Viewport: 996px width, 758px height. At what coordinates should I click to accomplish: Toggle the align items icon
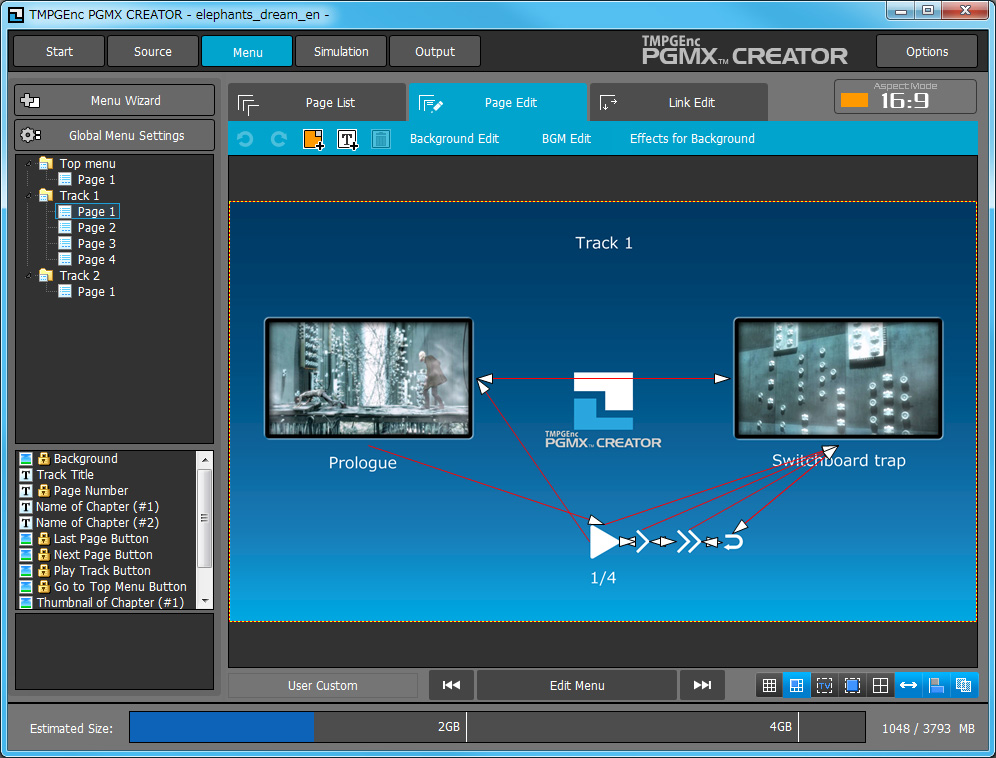936,685
